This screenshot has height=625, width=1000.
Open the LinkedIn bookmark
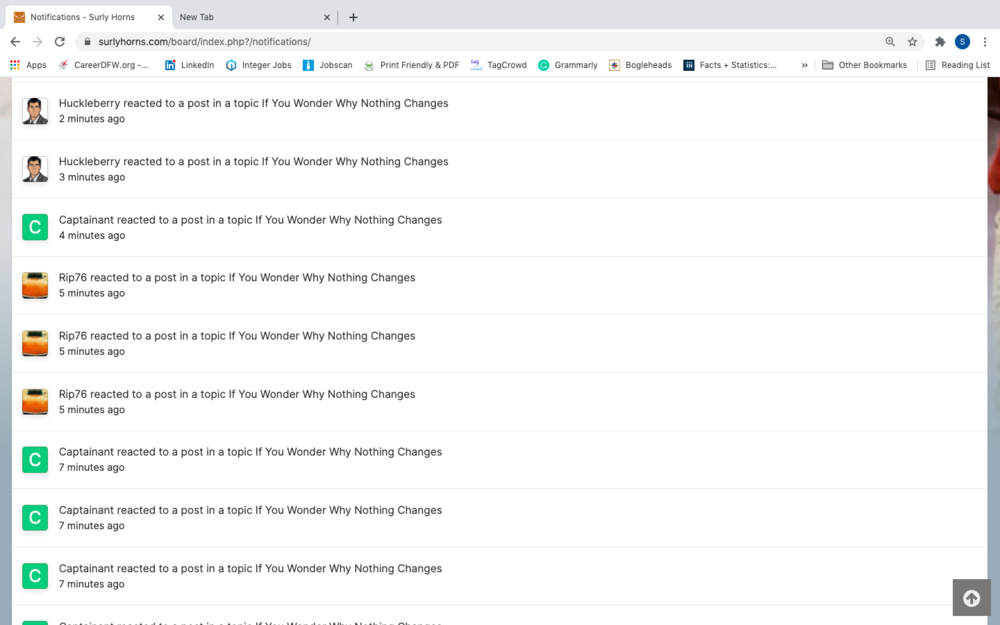[x=189, y=65]
